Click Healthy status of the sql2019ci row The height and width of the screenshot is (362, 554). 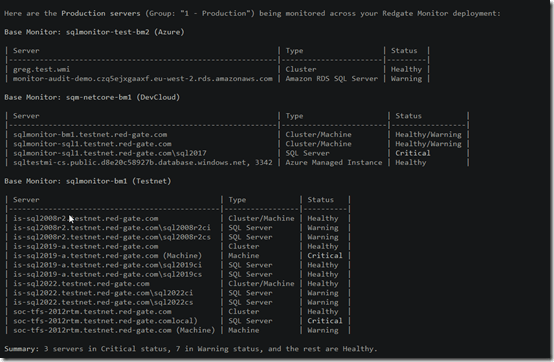[x=323, y=265]
